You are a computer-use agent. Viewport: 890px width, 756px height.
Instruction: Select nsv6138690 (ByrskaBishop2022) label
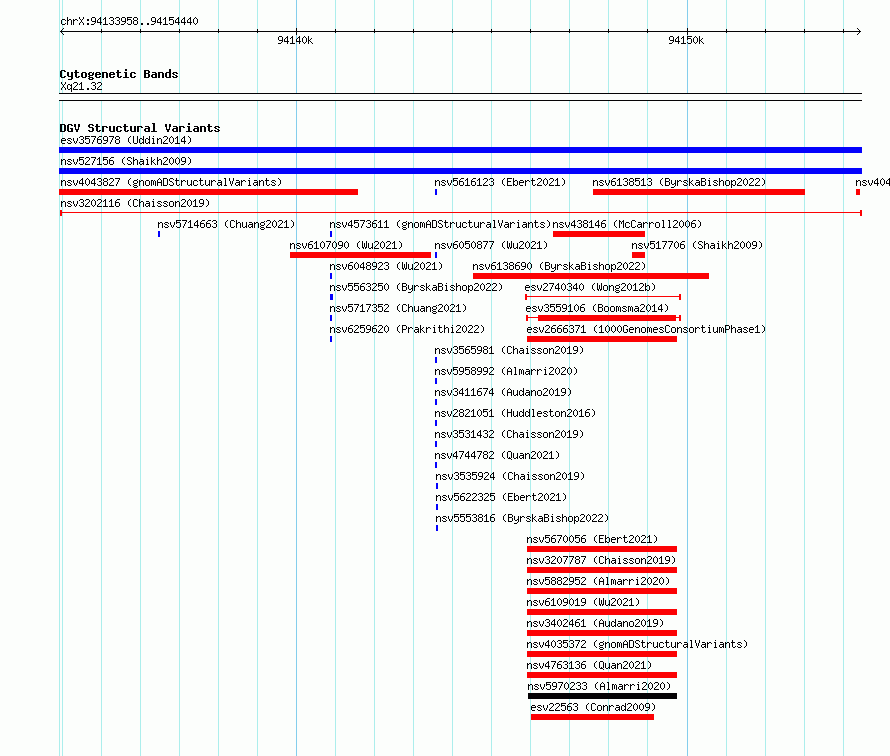559,266
